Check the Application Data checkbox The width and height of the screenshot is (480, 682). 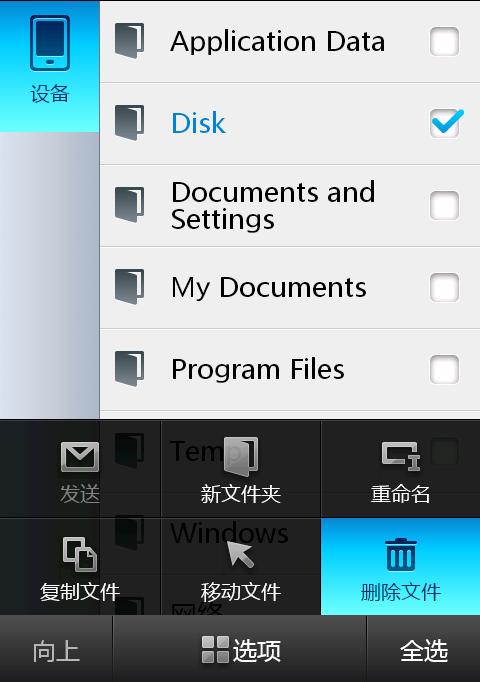[x=444, y=41]
